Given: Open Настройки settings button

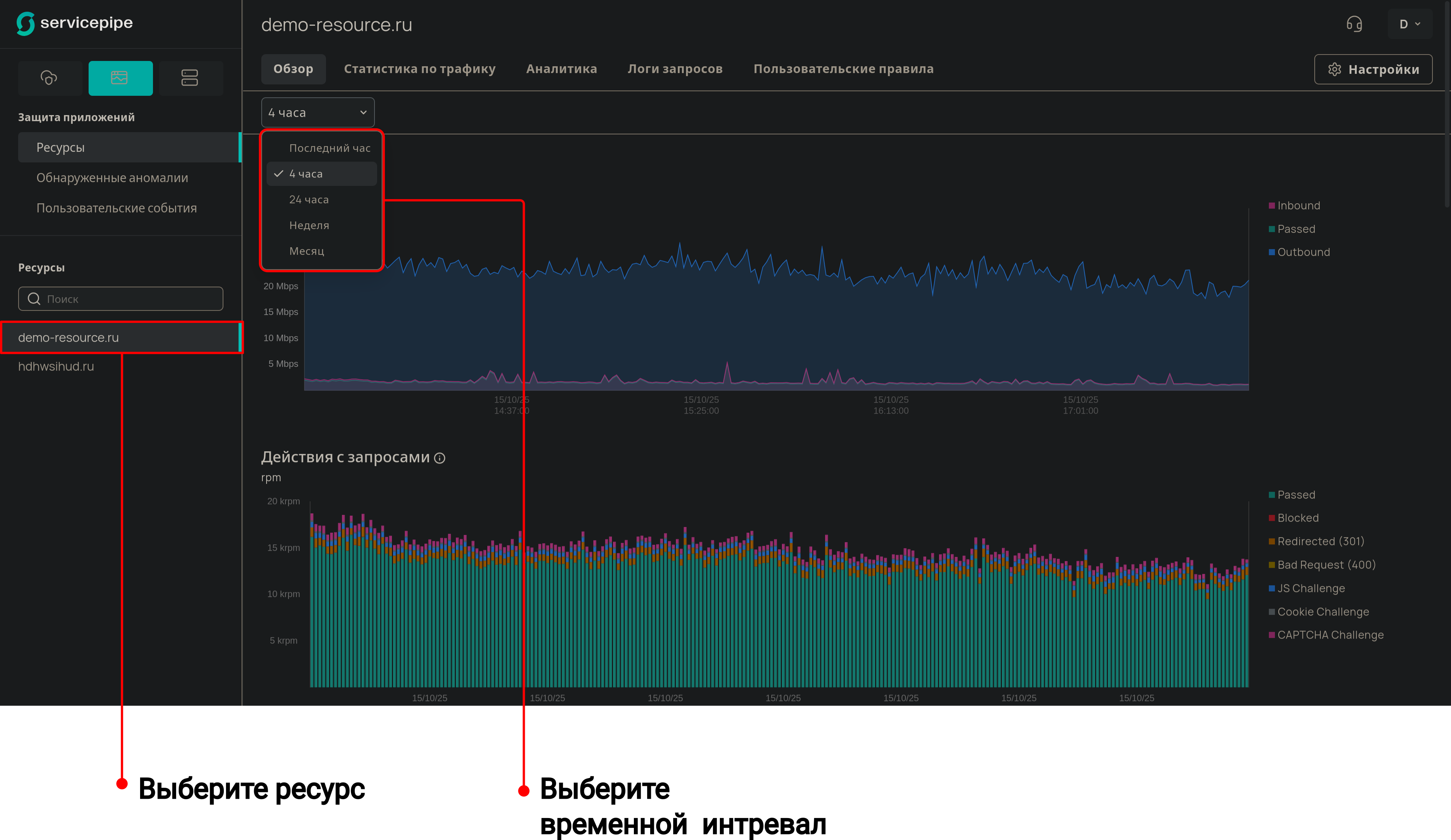Looking at the screenshot, I should click(x=1373, y=69).
